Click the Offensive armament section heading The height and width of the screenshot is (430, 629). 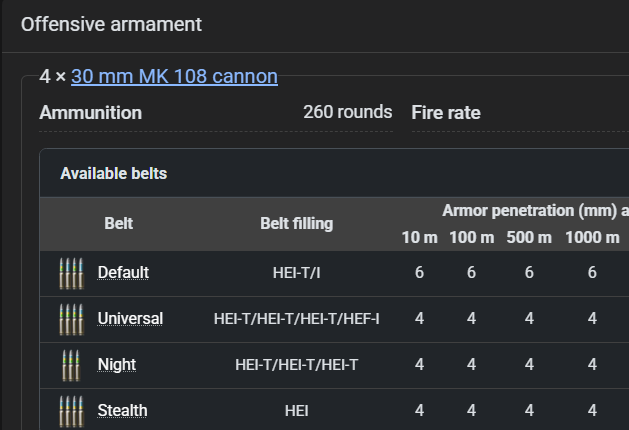[111, 24]
